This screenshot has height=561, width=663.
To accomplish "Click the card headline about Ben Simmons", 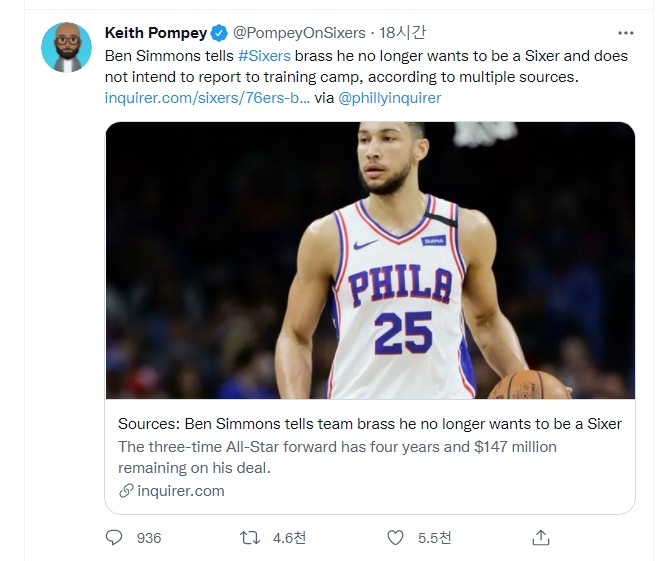I will pyautogui.click(x=370, y=424).
